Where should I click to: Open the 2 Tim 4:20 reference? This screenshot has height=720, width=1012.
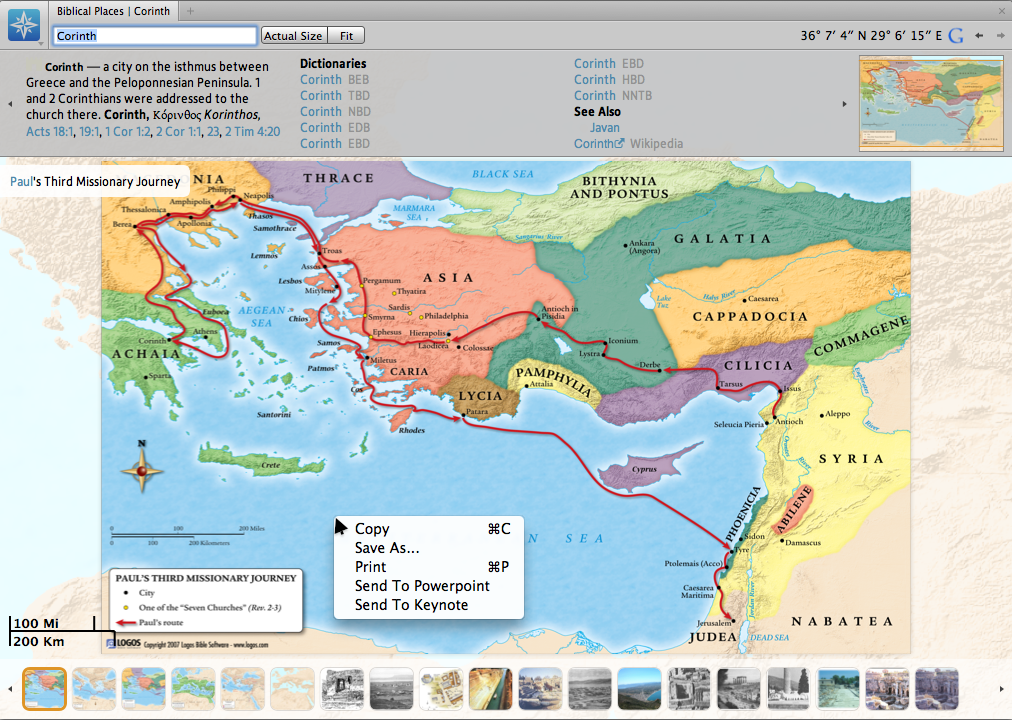[x=252, y=132]
